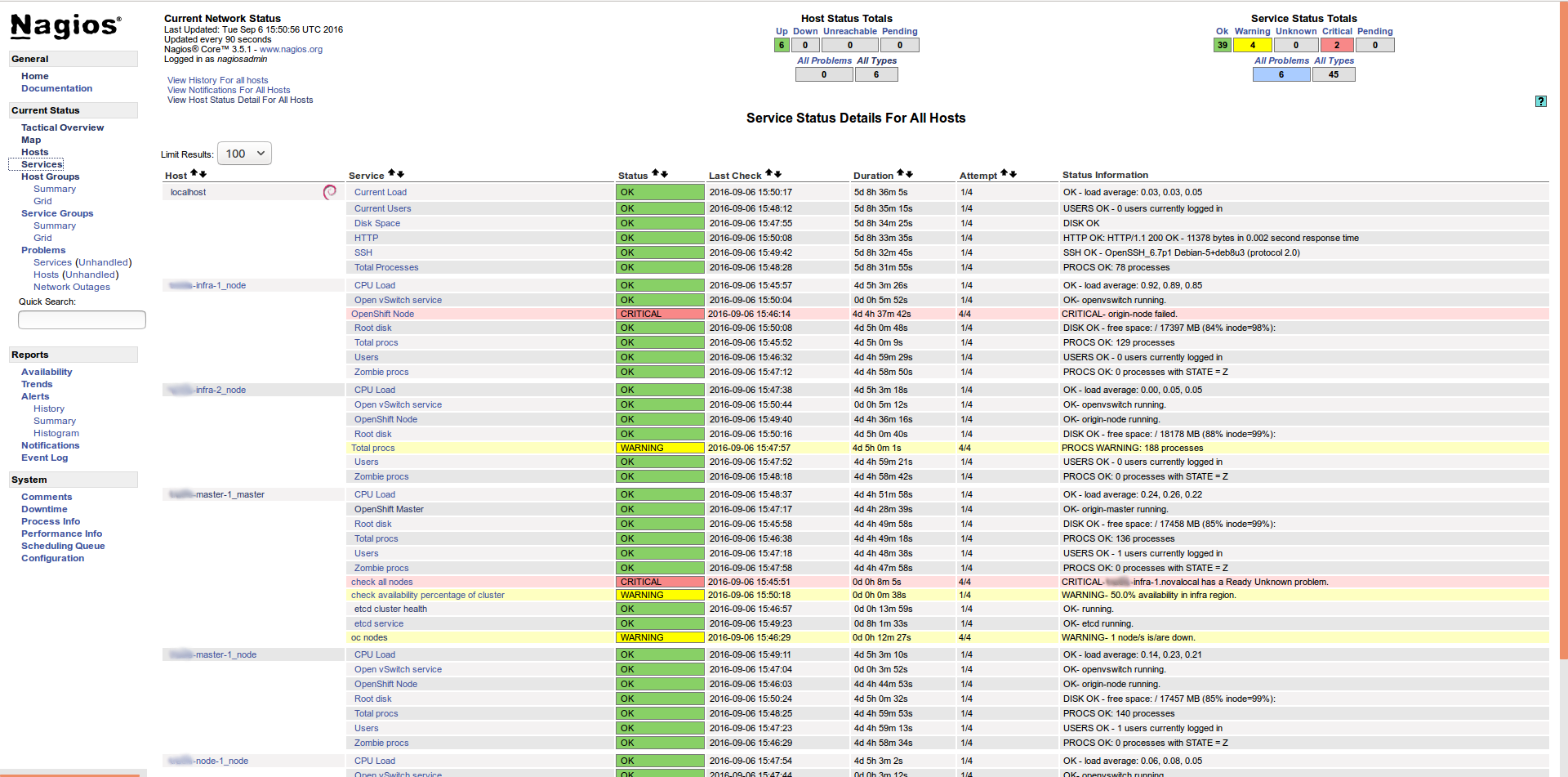This screenshot has width=1568, height=777.
Task: Open Availability report
Action: click(47, 372)
